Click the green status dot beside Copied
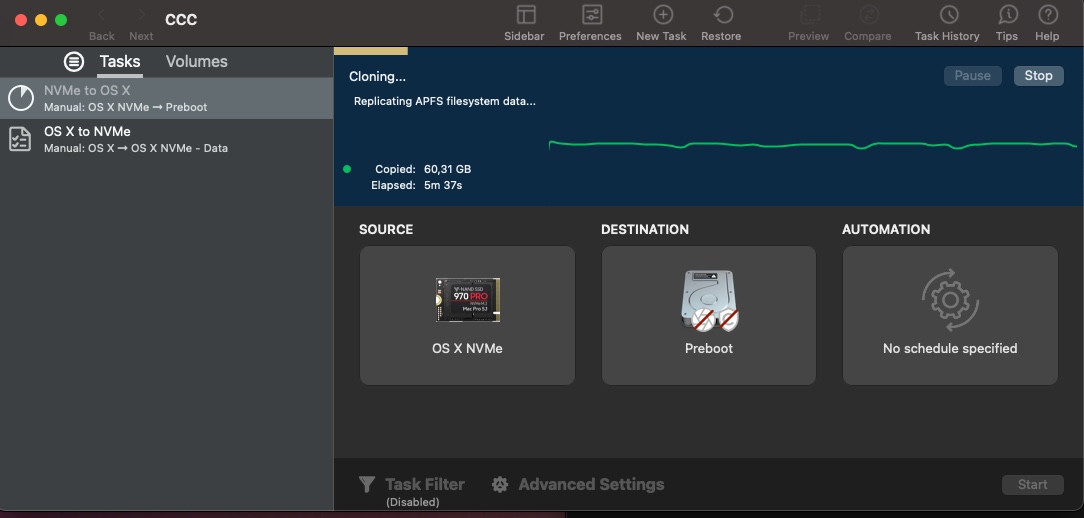 tap(346, 169)
